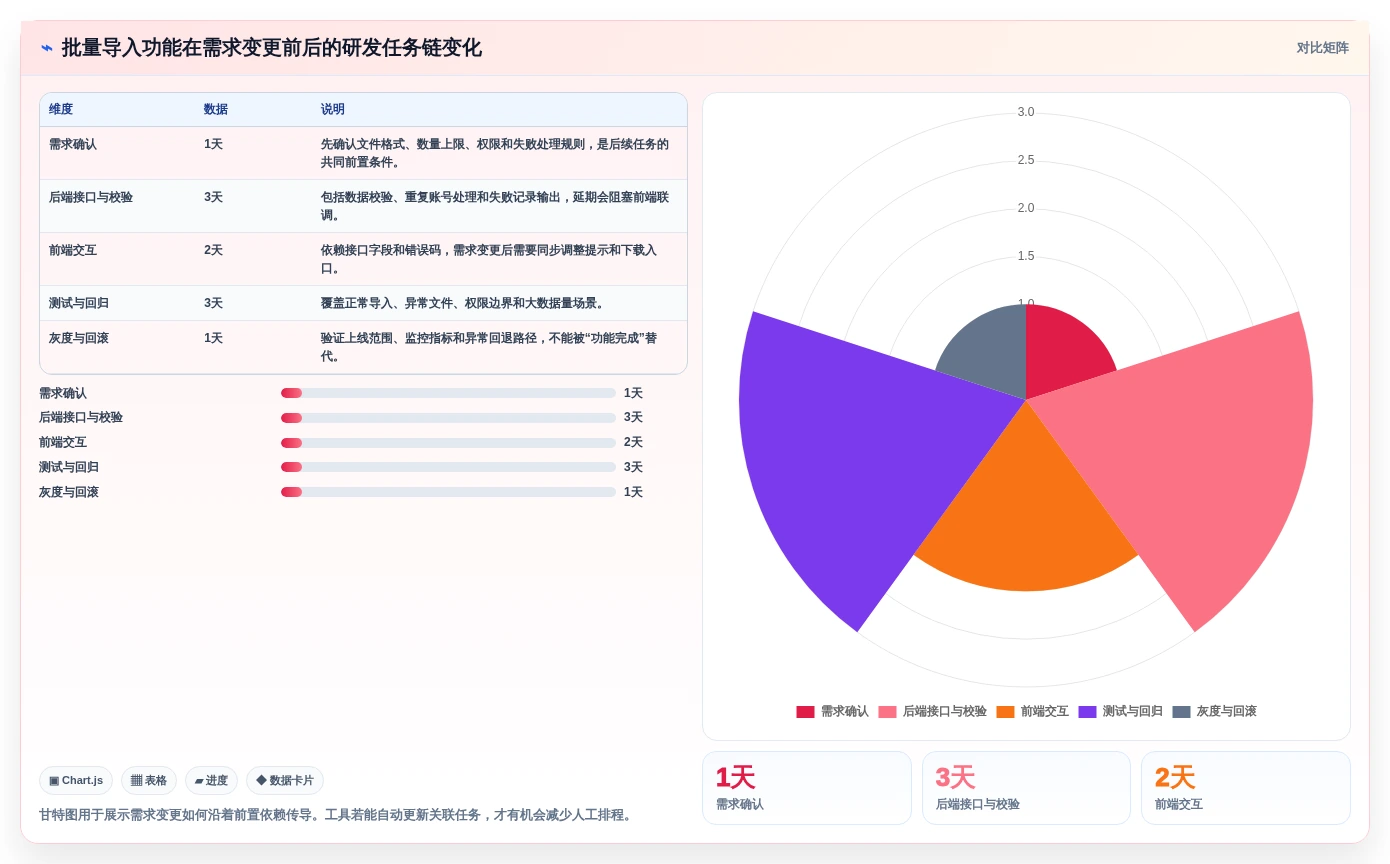Toggle 测试与回归 legend color swatch
Screen dimensions: 1390x864
1087,712
